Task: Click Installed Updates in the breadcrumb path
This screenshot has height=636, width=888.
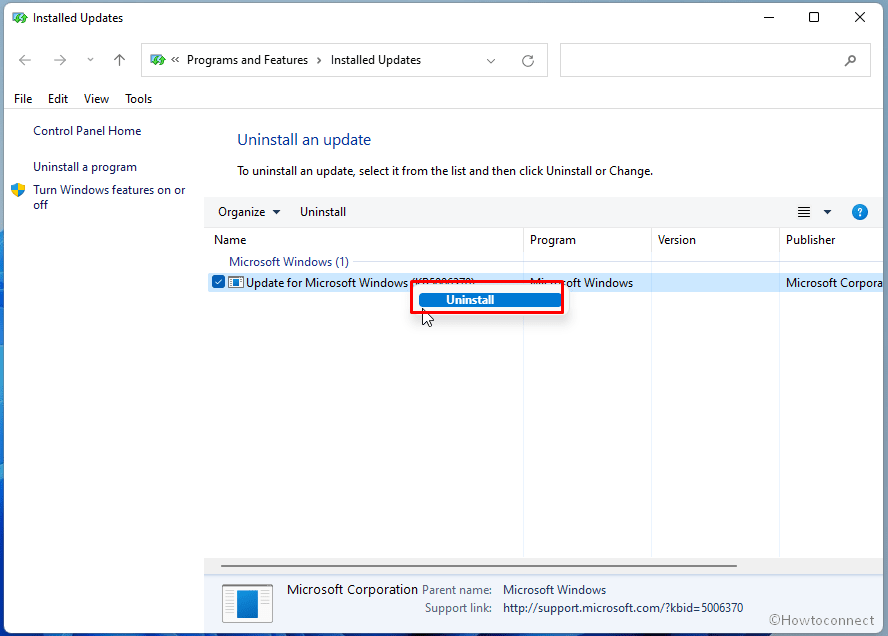Action: (375, 60)
